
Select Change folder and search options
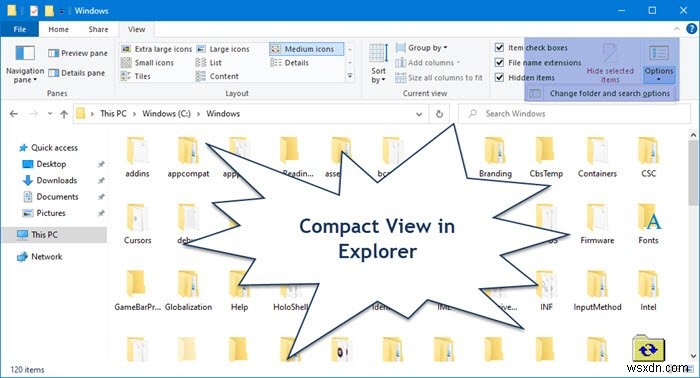600,93
